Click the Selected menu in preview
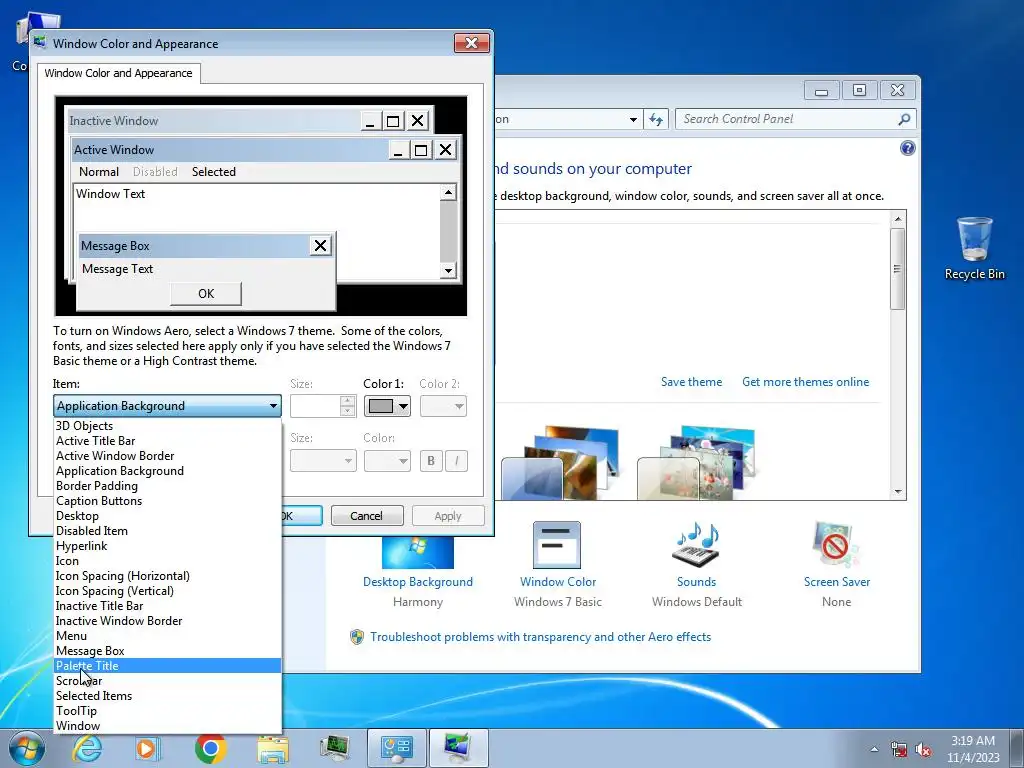This screenshot has width=1024, height=768. [214, 172]
